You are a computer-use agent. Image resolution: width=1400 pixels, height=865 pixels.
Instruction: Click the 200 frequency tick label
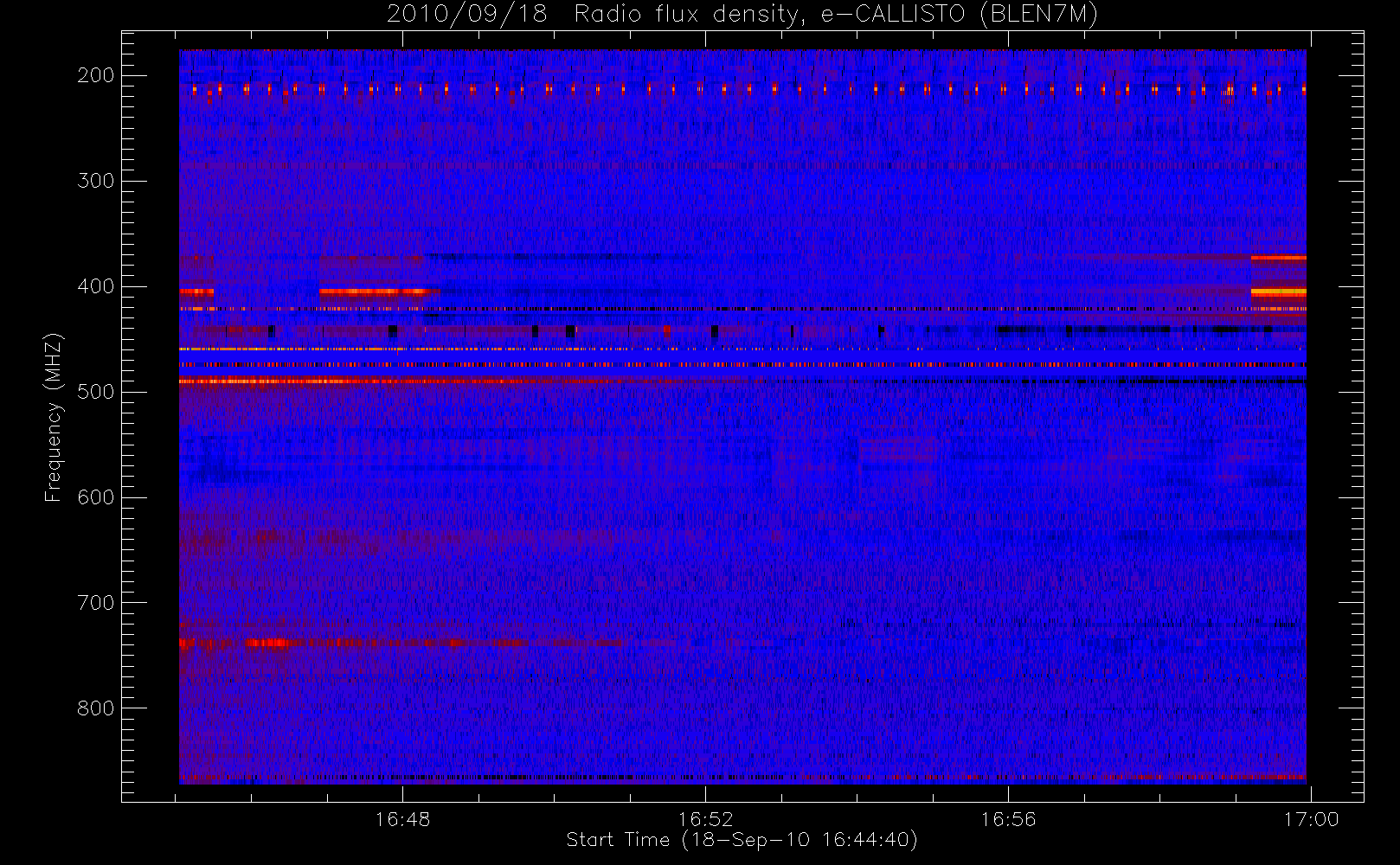(96, 75)
